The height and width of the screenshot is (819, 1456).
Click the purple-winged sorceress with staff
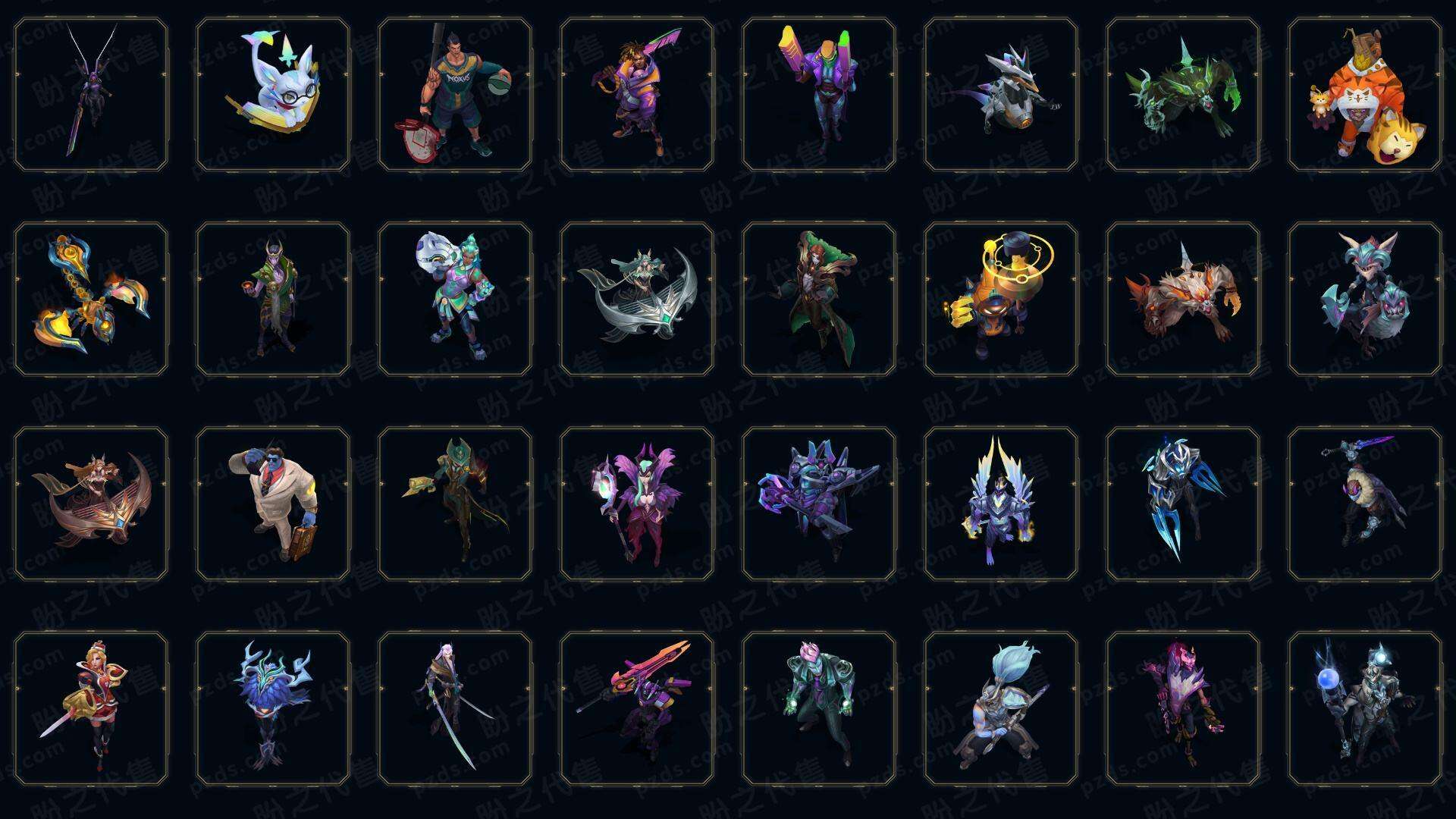click(637, 504)
